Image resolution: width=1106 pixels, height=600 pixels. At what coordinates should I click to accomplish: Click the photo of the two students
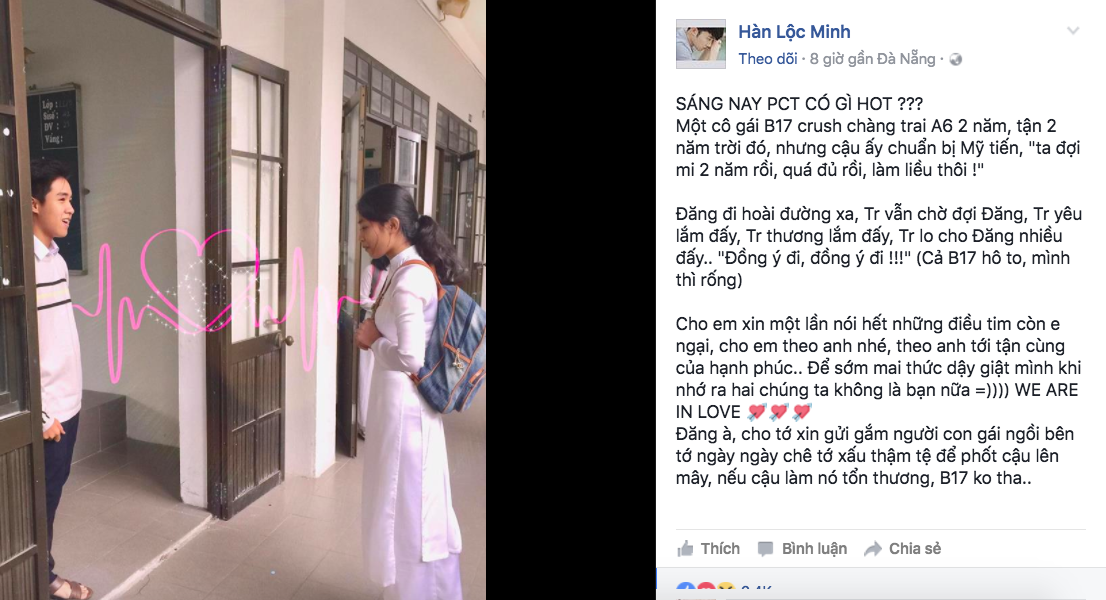[x=243, y=300]
